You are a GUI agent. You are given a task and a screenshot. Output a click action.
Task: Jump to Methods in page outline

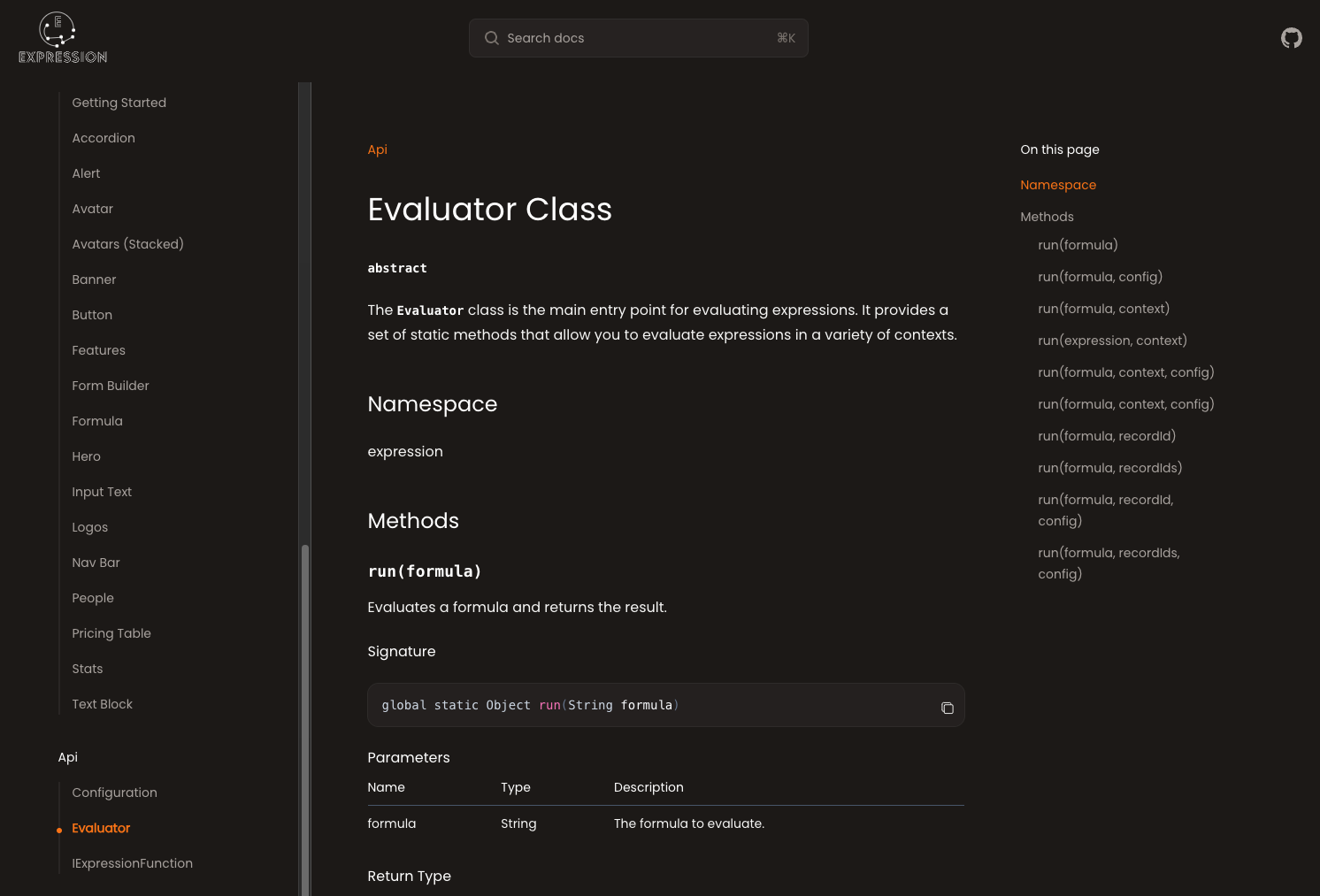coord(1047,217)
